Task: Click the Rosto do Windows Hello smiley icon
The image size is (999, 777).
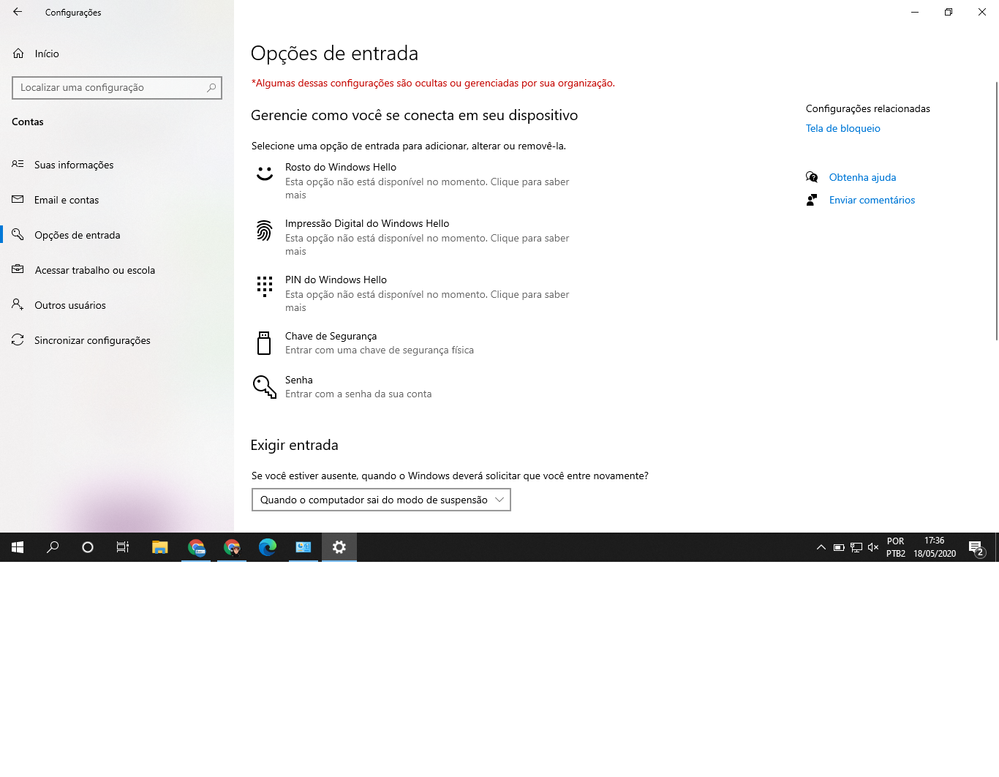Action: 264,173
